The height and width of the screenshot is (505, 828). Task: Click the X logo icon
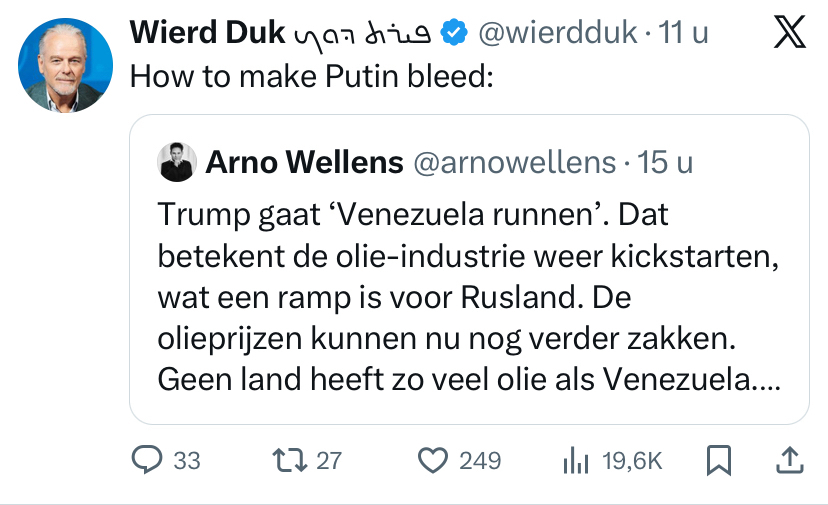790,35
